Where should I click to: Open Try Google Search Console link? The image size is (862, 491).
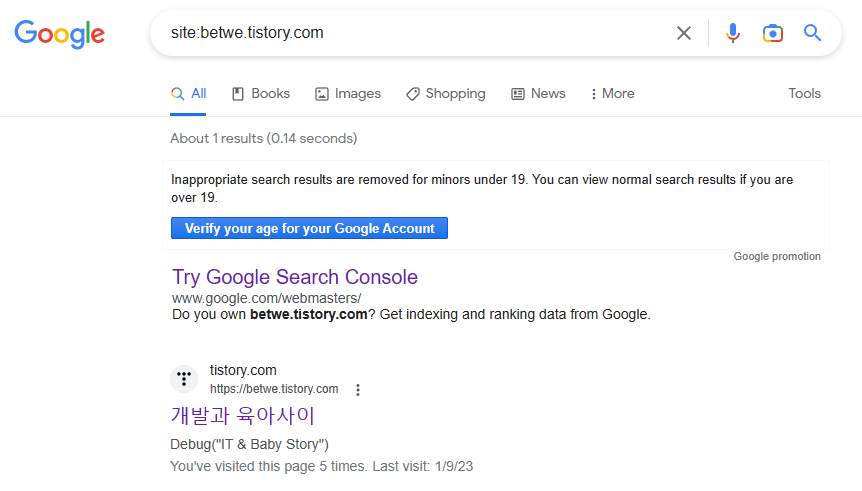tap(295, 277)
